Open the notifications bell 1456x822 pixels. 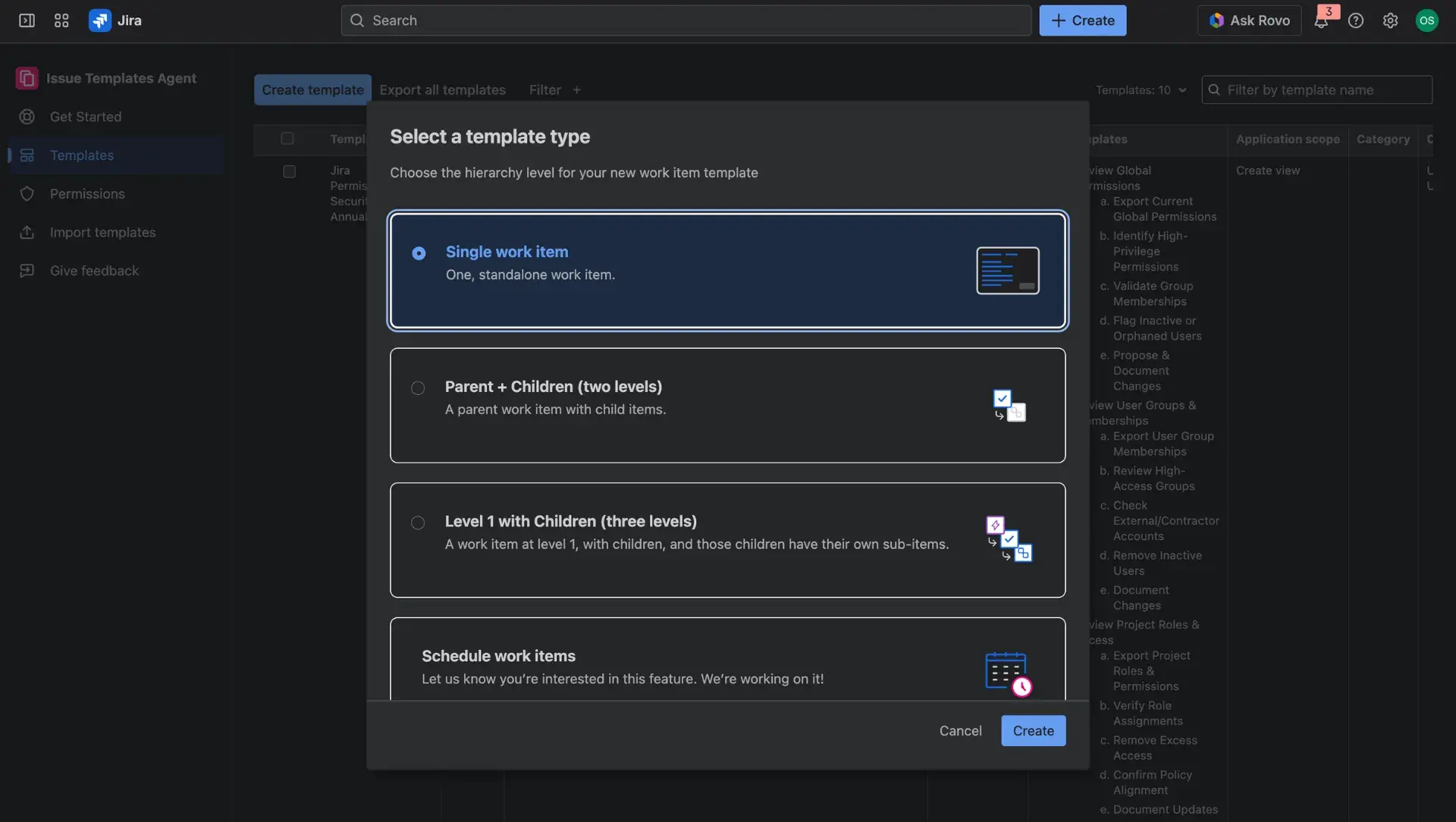coord(1323,20)
